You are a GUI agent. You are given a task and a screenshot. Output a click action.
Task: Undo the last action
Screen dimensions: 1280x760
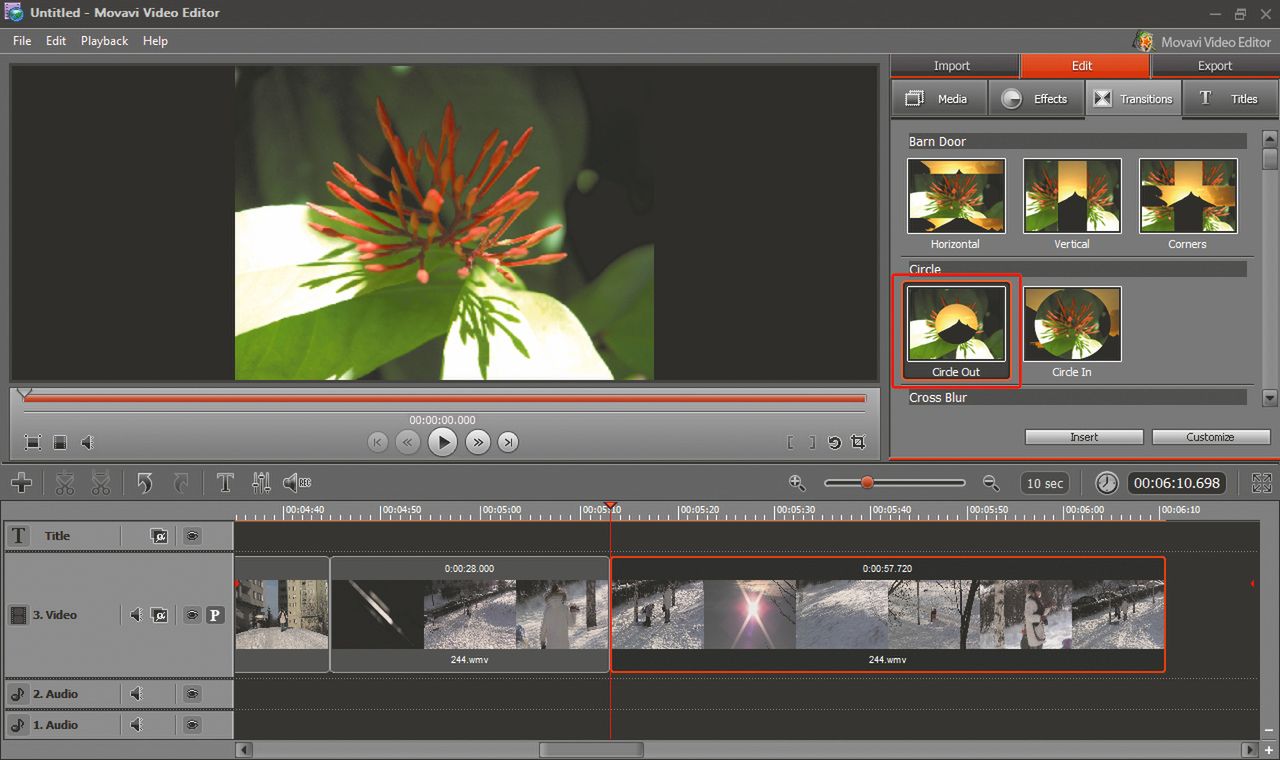pos(145,483)
